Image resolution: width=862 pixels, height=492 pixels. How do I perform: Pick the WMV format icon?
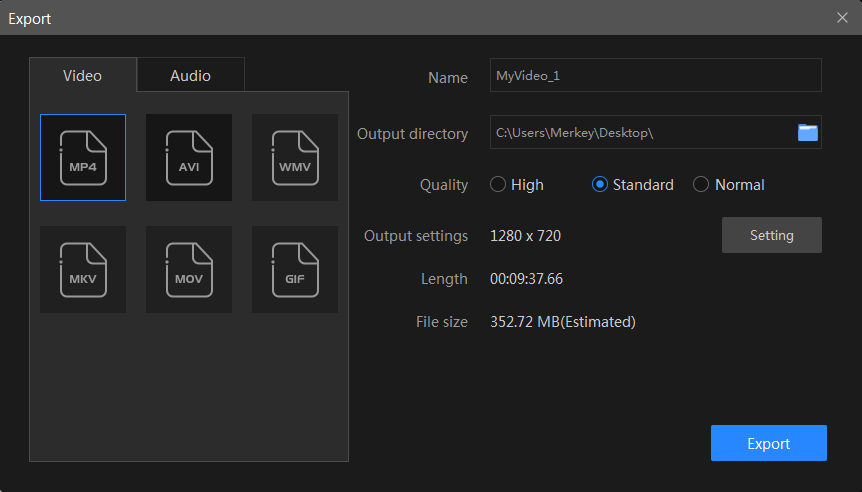tap(295, 157)
